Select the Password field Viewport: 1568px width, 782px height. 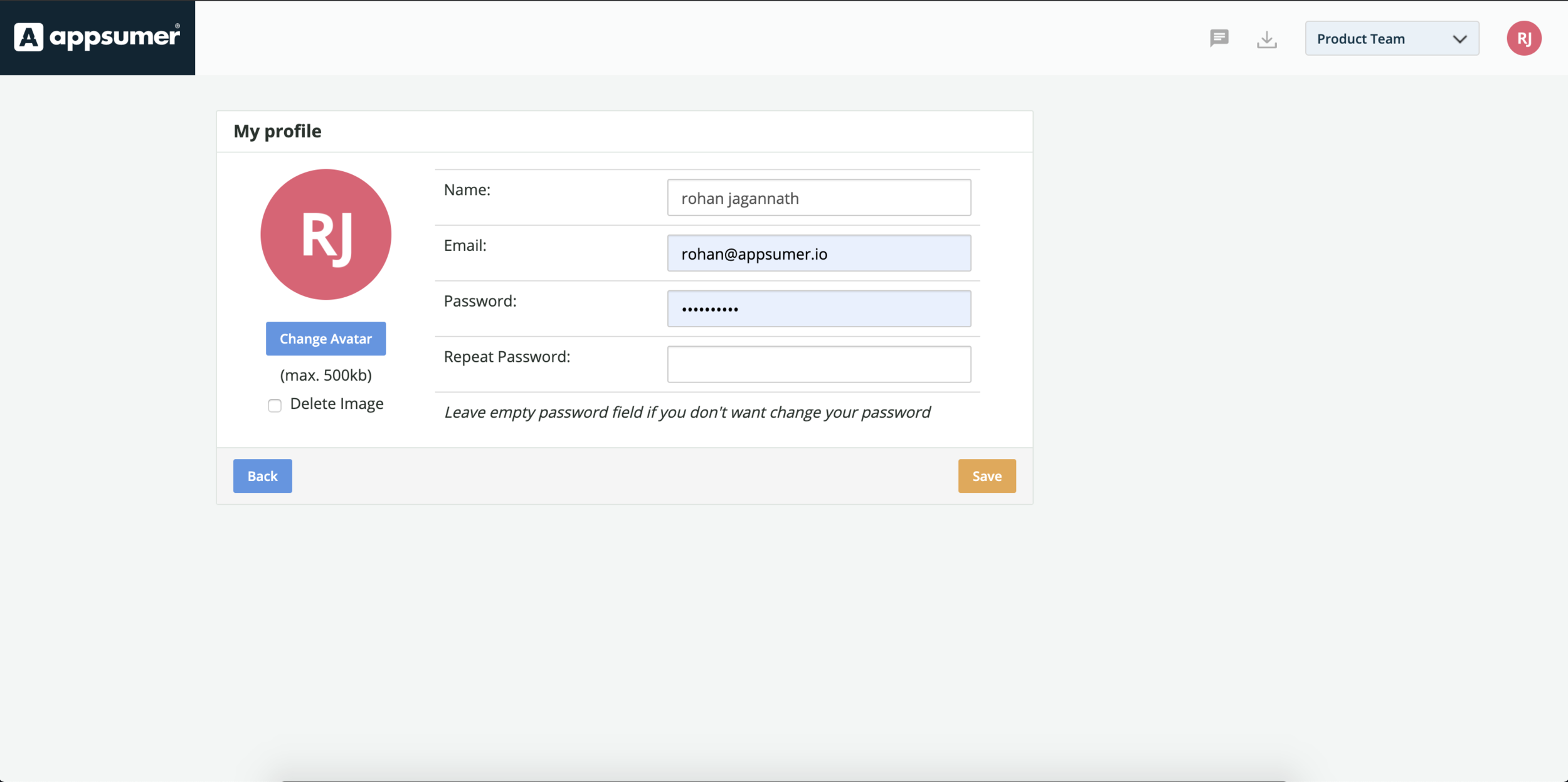(x=818, y=309)
